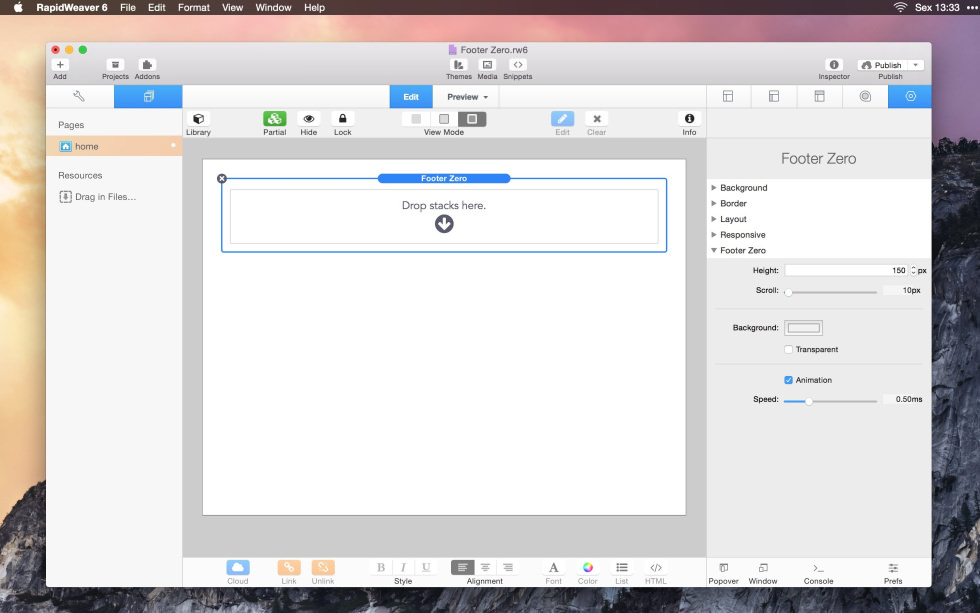Image resolution: width=980 pixels, height=613 pixels.
Task: Open the Window menu
Action: pyautogui.click(x=273, y=7)
